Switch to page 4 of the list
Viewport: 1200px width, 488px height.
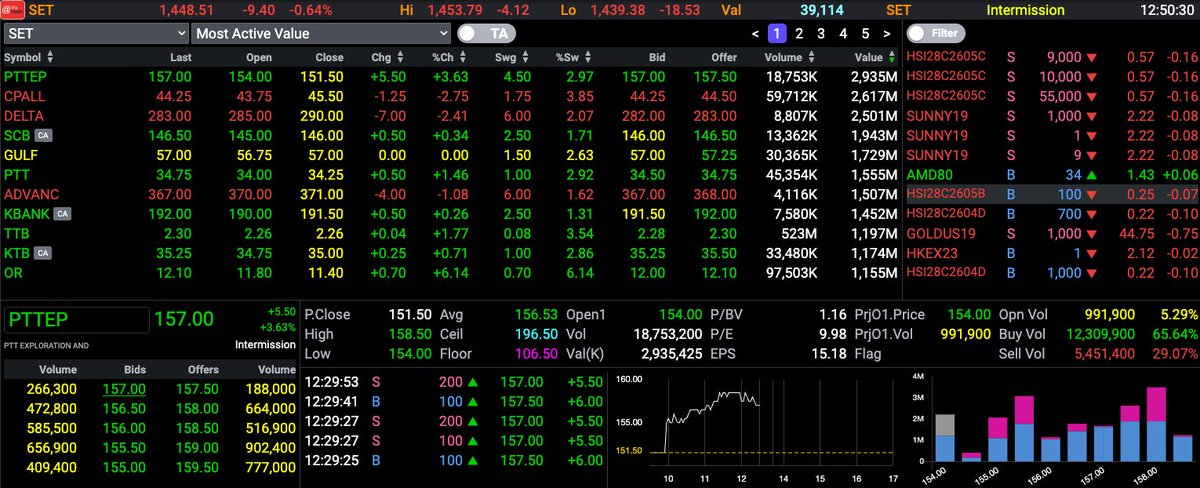(x=843, y=33)
